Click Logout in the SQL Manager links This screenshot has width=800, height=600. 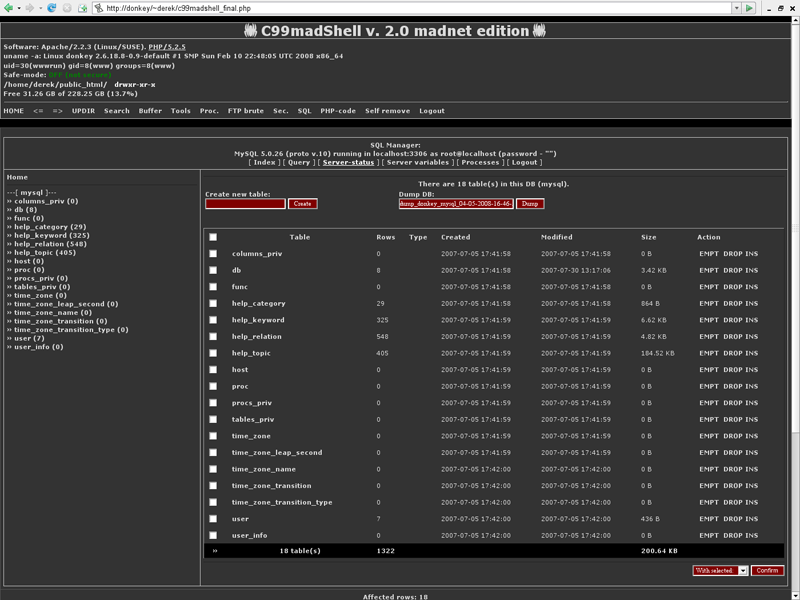click(x=524, y=162)
